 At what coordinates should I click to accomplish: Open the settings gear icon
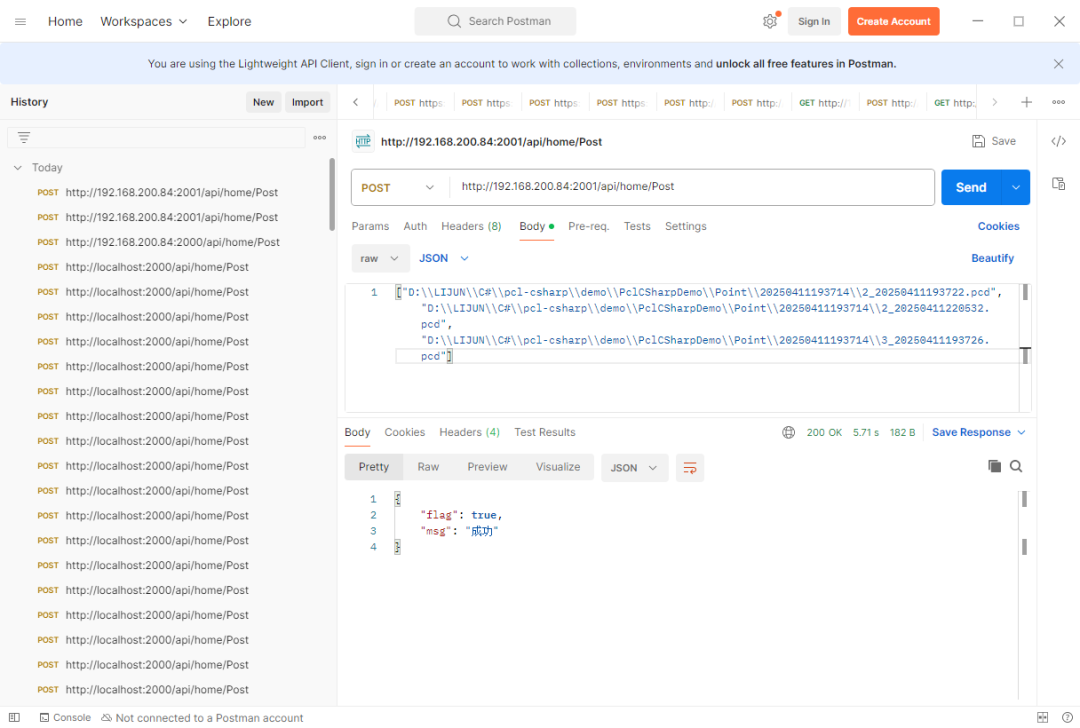pos(769,21)
